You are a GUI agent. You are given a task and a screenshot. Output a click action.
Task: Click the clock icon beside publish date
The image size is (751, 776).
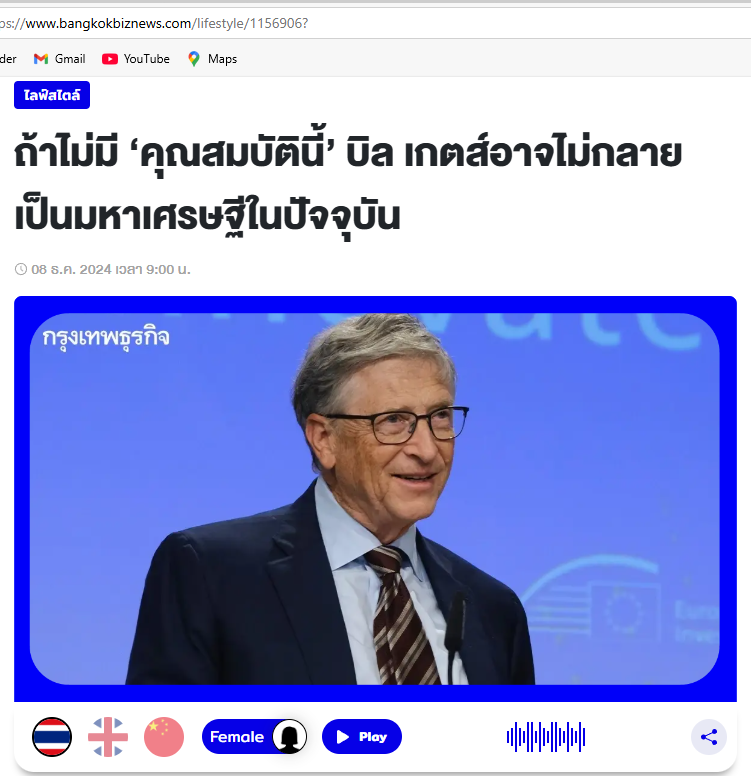tap(21, 269)
